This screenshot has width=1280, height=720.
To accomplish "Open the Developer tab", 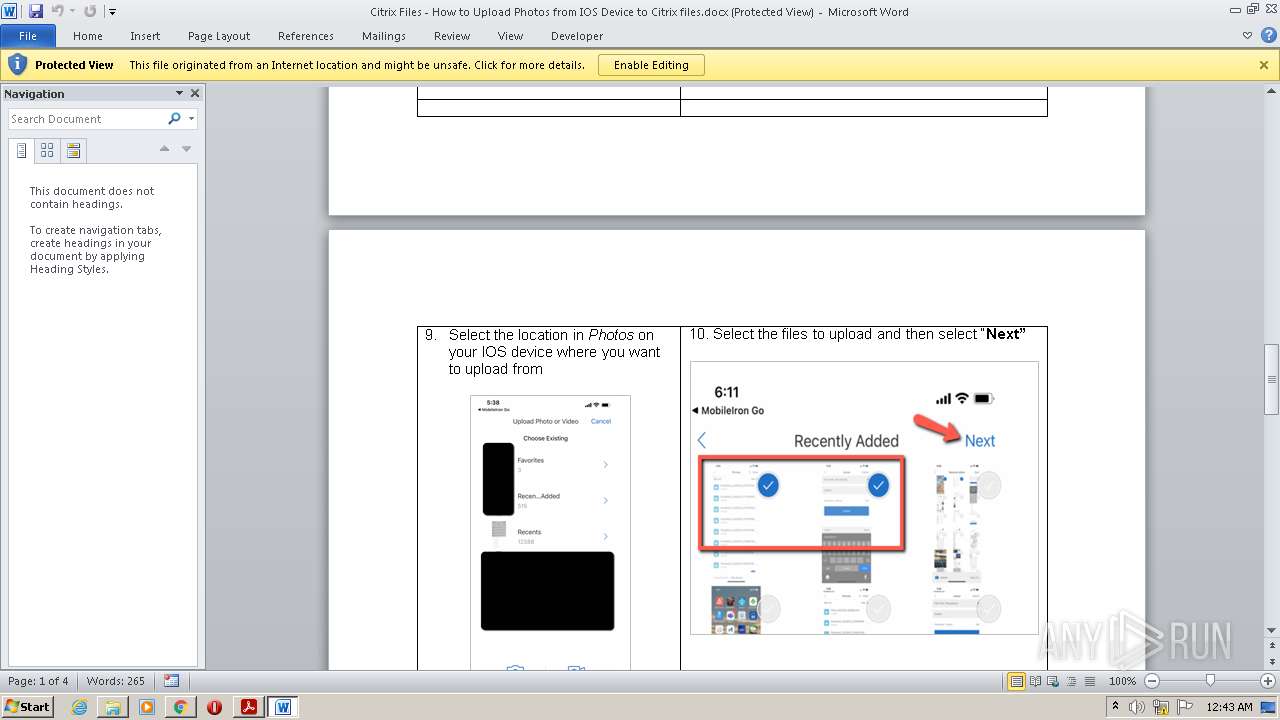I will pyautogui.click(x=577, y=36).
